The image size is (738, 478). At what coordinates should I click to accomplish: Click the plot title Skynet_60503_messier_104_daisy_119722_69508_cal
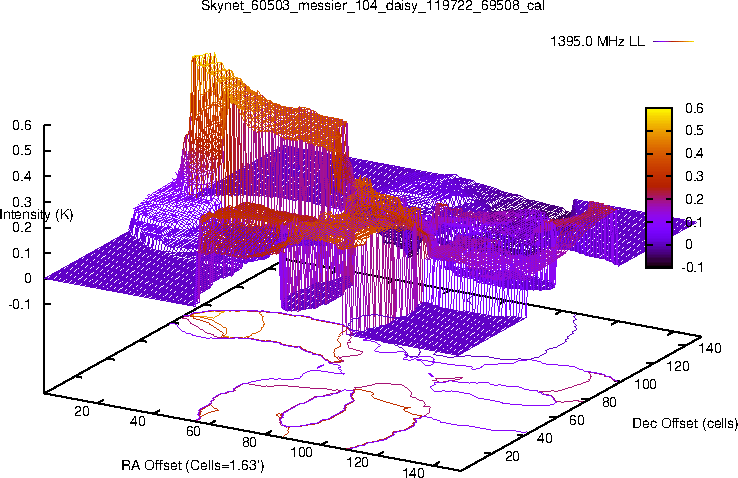pos(373,6)
